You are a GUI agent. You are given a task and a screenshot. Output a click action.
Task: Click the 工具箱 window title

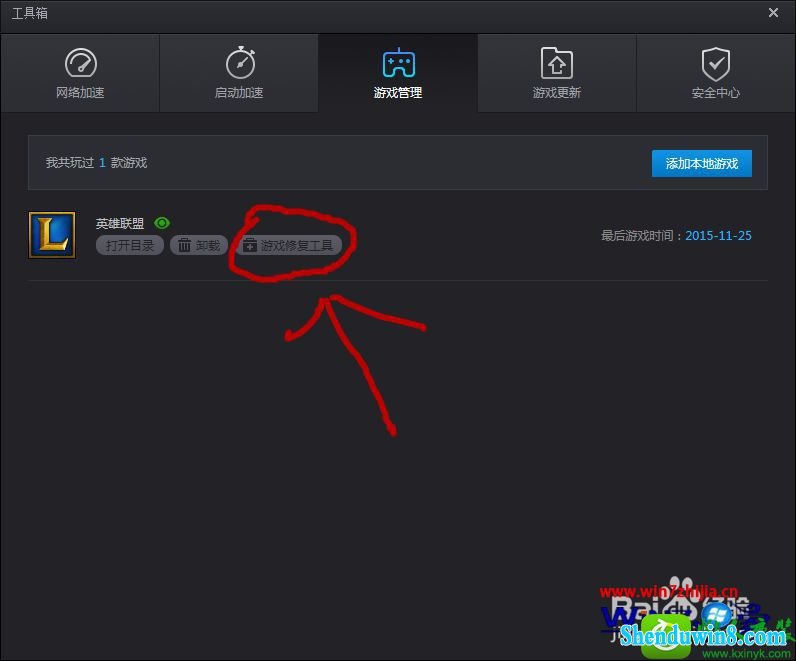pyautogui.click(x=30, y=13)
